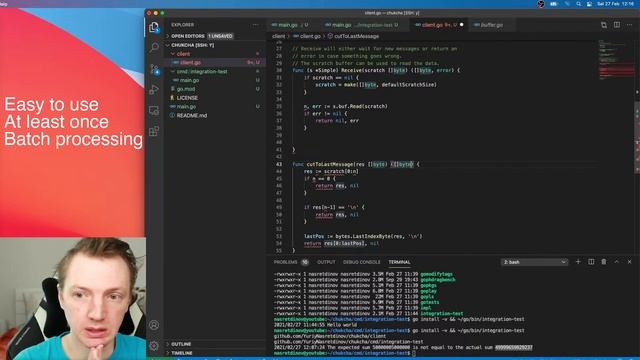Click 'cutToLastMessage' breadcrumb symbol
Screen dimensions: 640x360
pos(356,36)
